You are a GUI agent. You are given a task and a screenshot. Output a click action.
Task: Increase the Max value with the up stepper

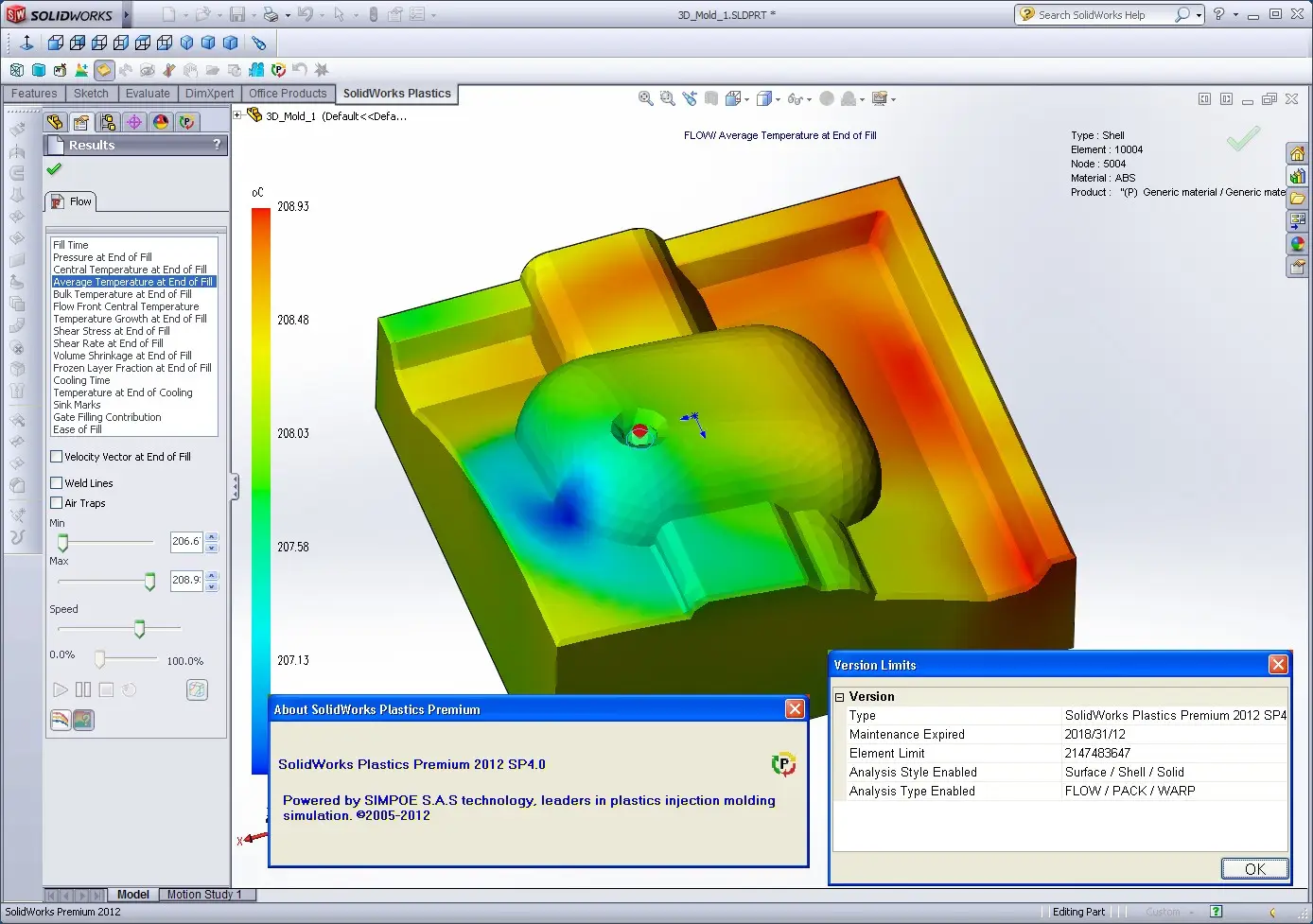[212, 575]
